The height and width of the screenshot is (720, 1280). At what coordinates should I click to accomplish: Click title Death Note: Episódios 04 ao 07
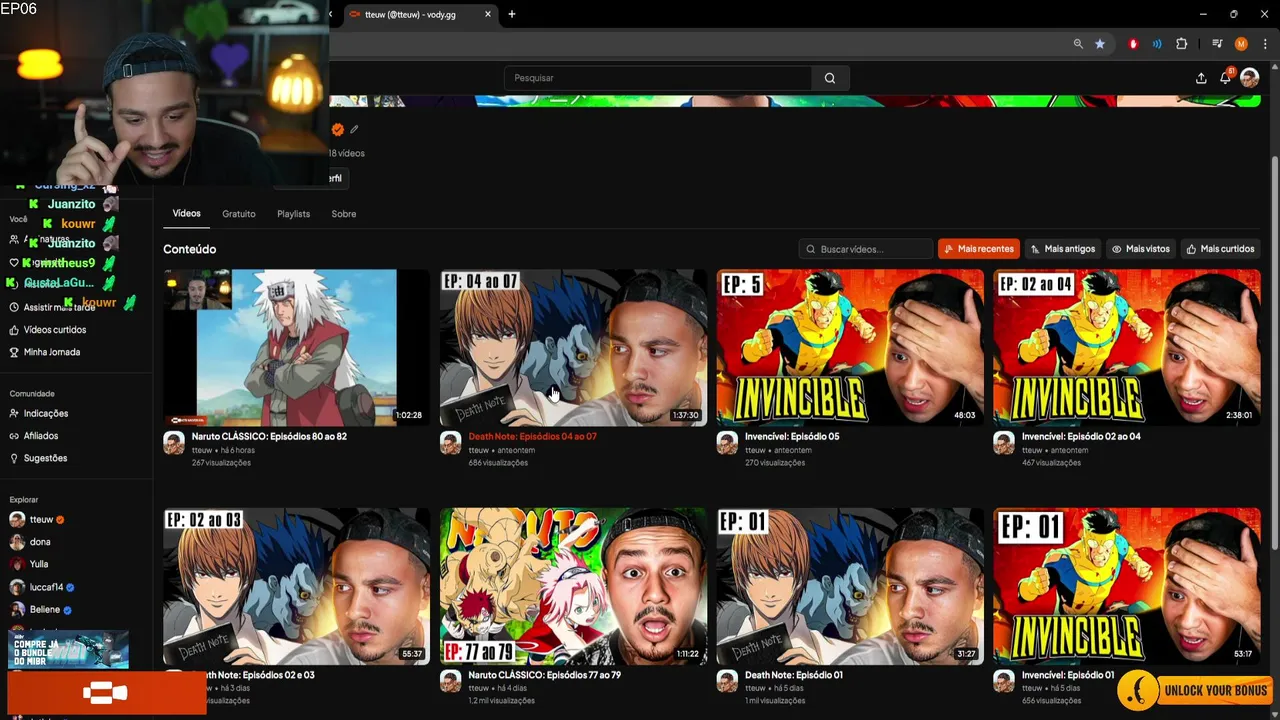(x=532, y=437)
